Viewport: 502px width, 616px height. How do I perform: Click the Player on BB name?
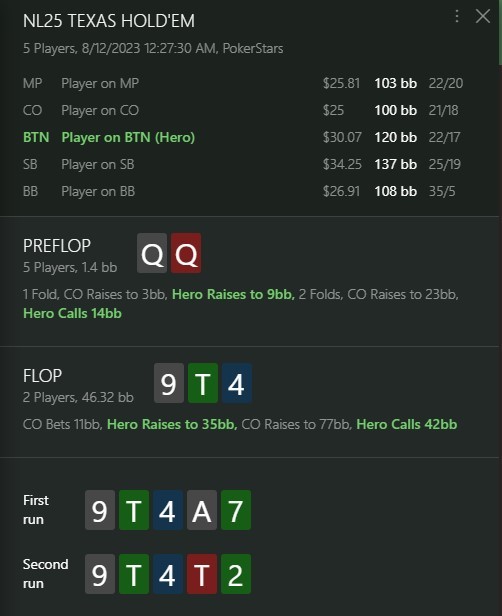click(x=98, y=191)
